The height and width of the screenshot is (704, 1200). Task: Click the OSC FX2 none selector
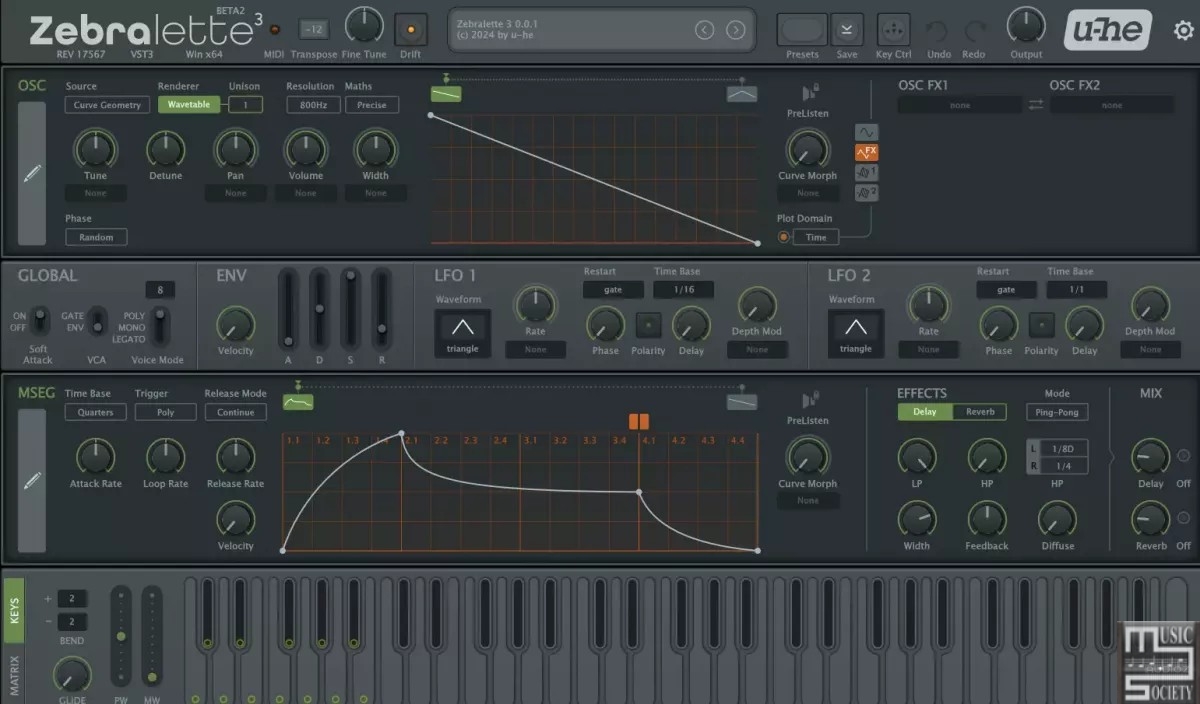(x=1112, y=105)
